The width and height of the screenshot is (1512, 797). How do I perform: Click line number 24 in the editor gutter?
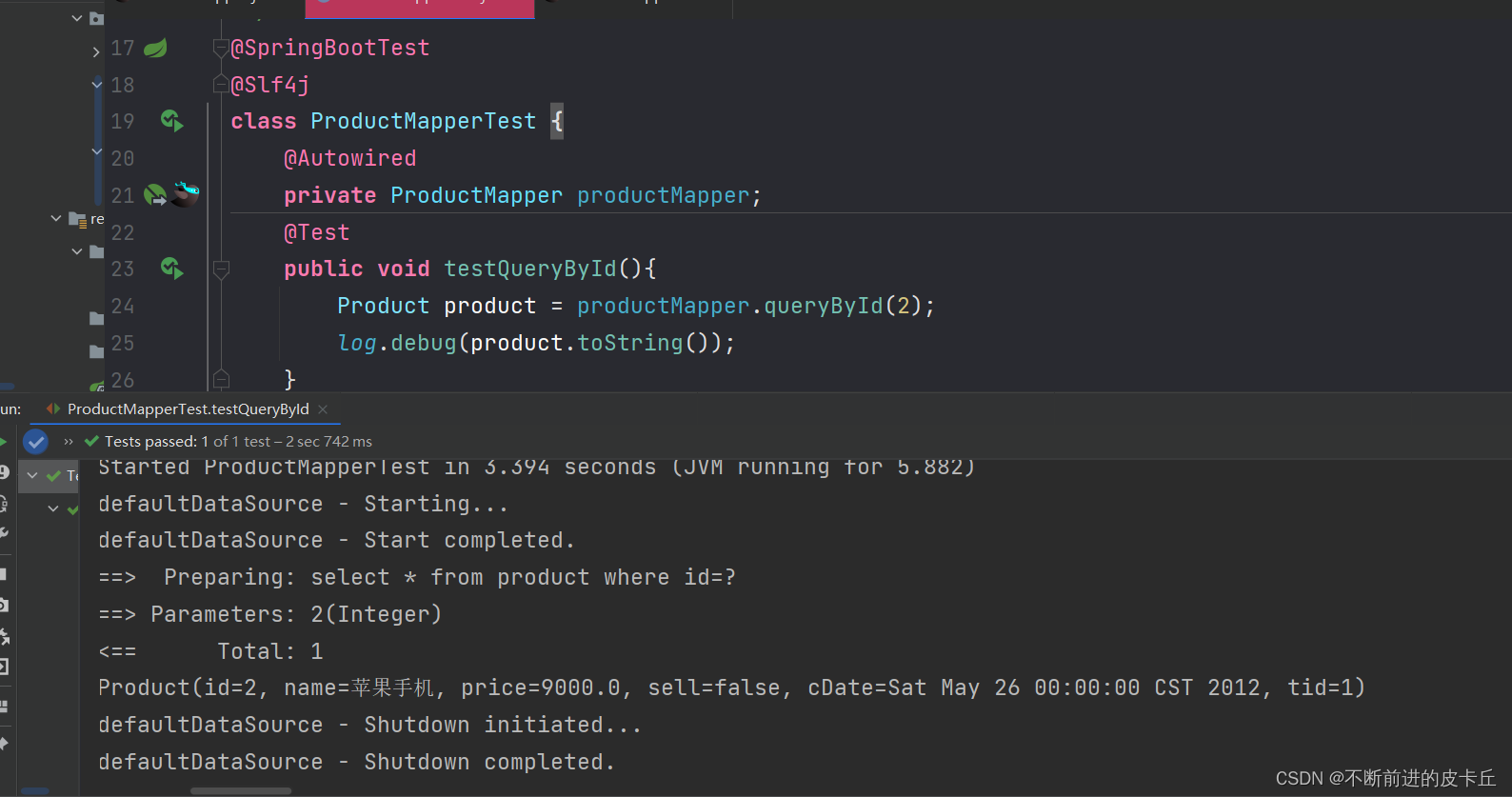click(x=123, y=306)
